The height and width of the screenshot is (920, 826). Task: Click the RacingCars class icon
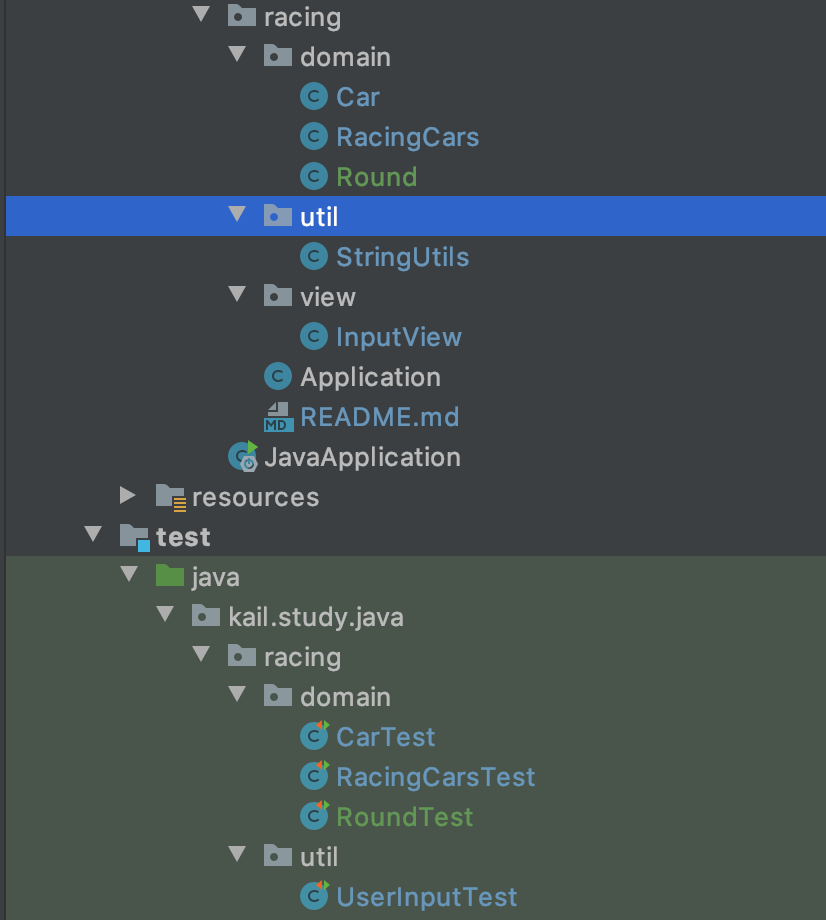click(314, 137)
